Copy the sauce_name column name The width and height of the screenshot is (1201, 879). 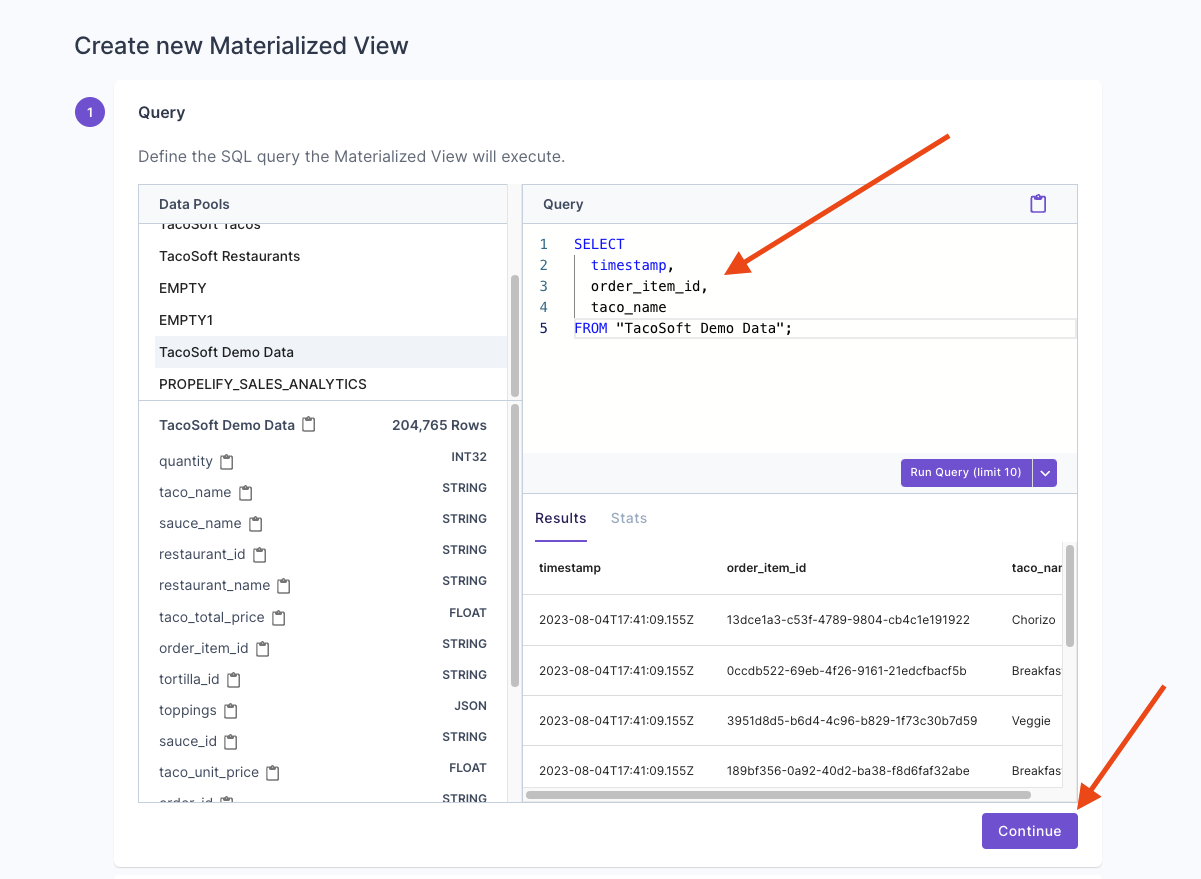coord(254,522)
